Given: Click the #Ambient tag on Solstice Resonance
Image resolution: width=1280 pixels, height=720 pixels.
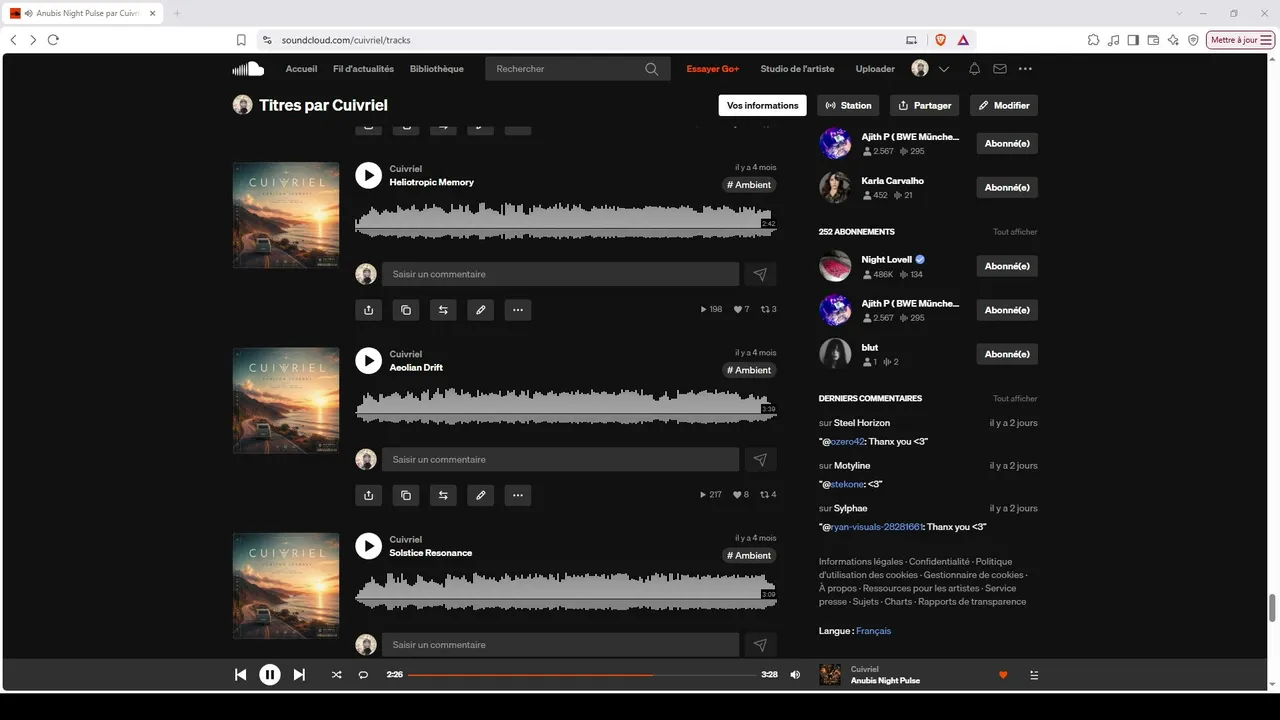Looking at the screenshot, I should tap(749, 556).
